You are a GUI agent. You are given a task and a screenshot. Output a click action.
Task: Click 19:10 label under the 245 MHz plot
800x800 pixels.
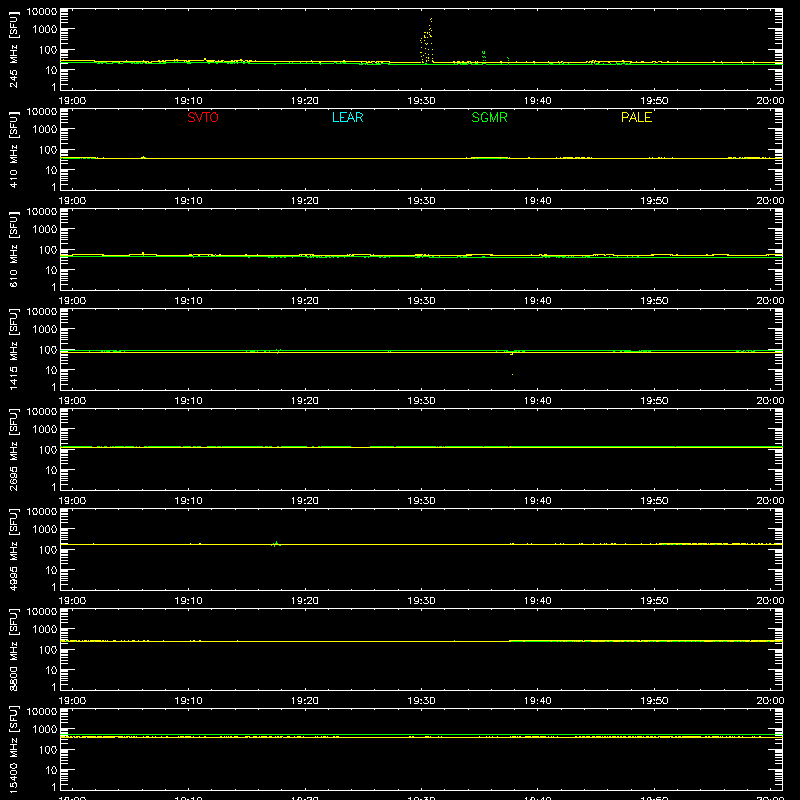pyautogui.click(x=188, y=101)
